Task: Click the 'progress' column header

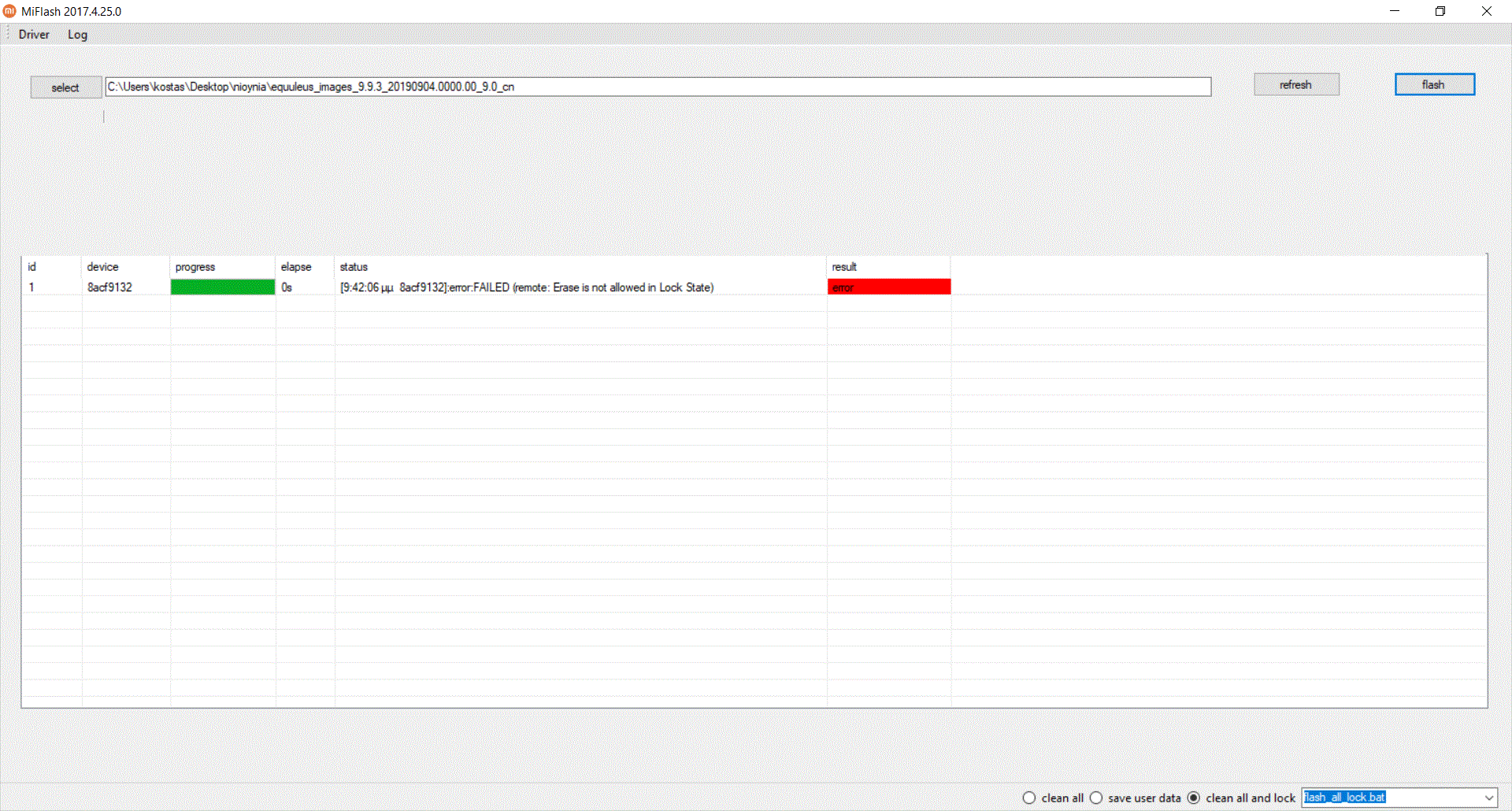Action: tap(223, 267)
